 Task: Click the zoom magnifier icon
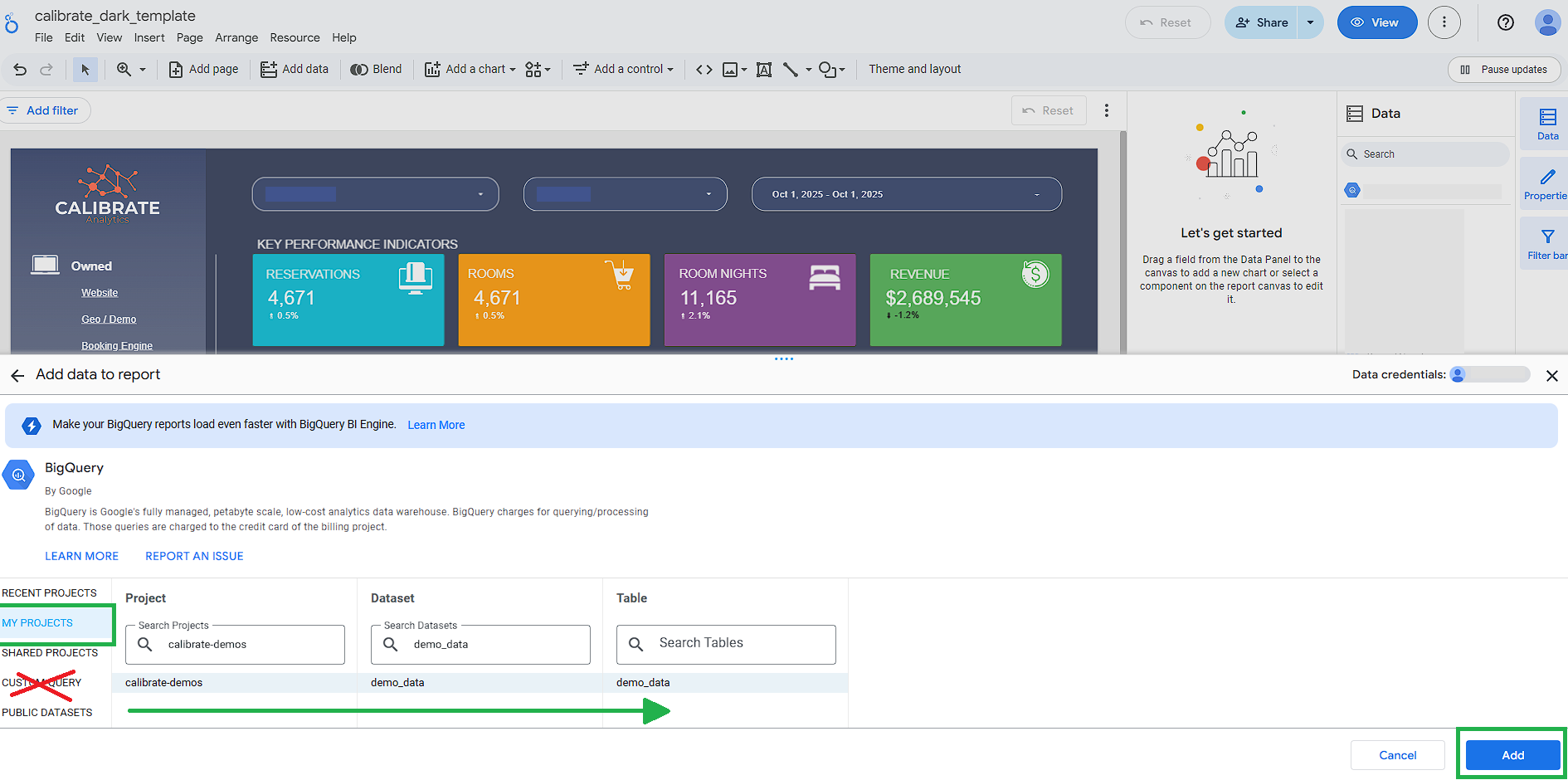tap(124, 70)
